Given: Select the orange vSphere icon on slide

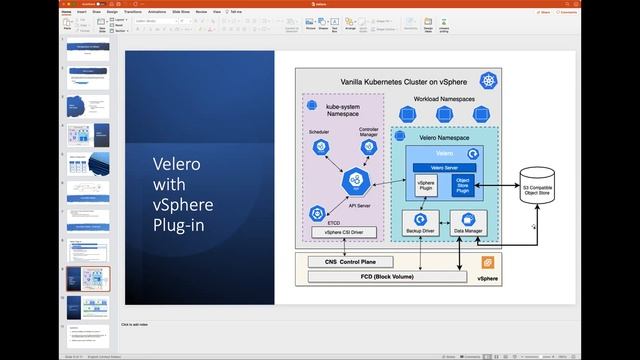Looking at the screenshot, I should coord(488,262).
